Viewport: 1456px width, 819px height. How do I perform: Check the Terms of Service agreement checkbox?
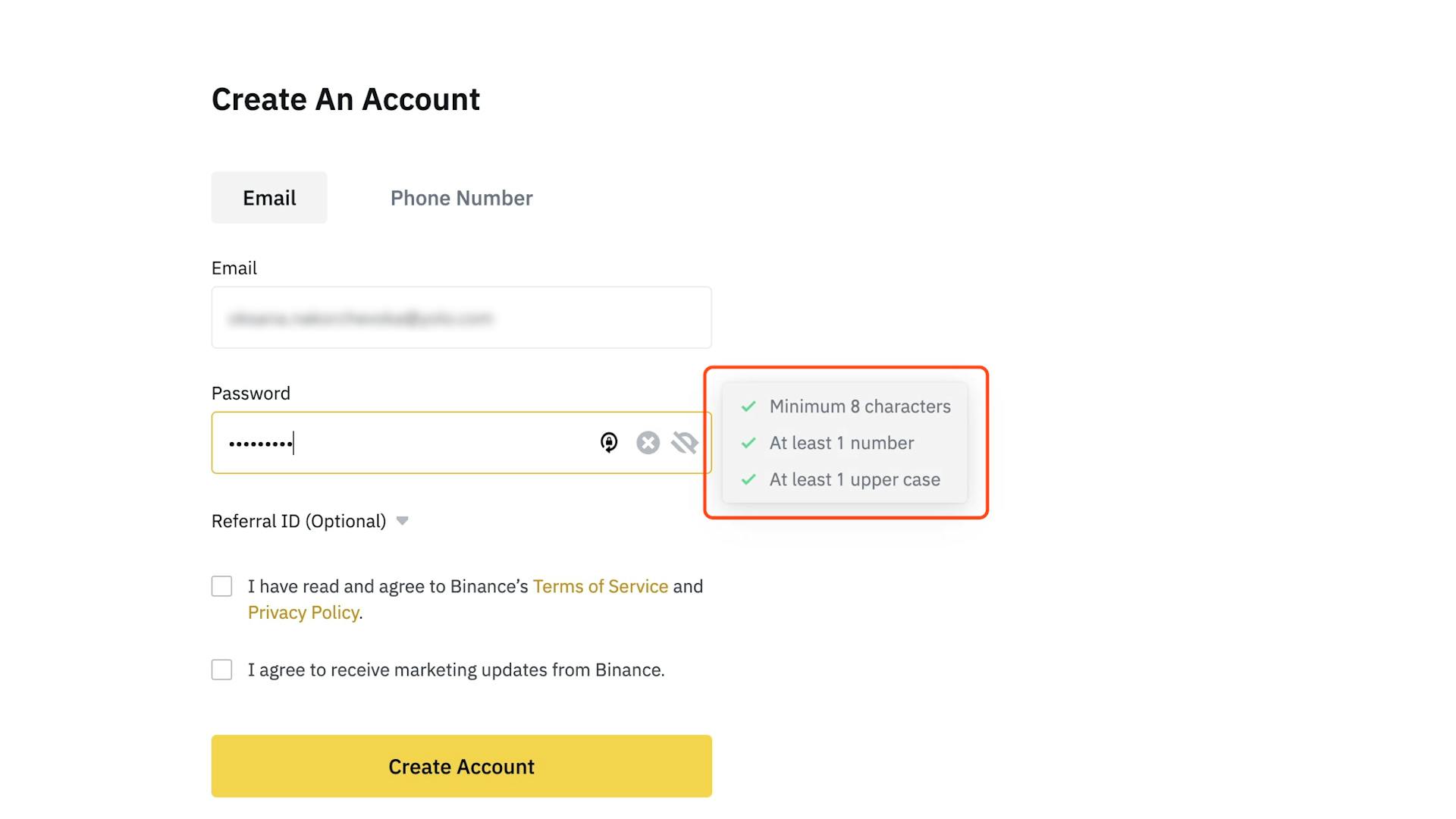coord(221,585)
